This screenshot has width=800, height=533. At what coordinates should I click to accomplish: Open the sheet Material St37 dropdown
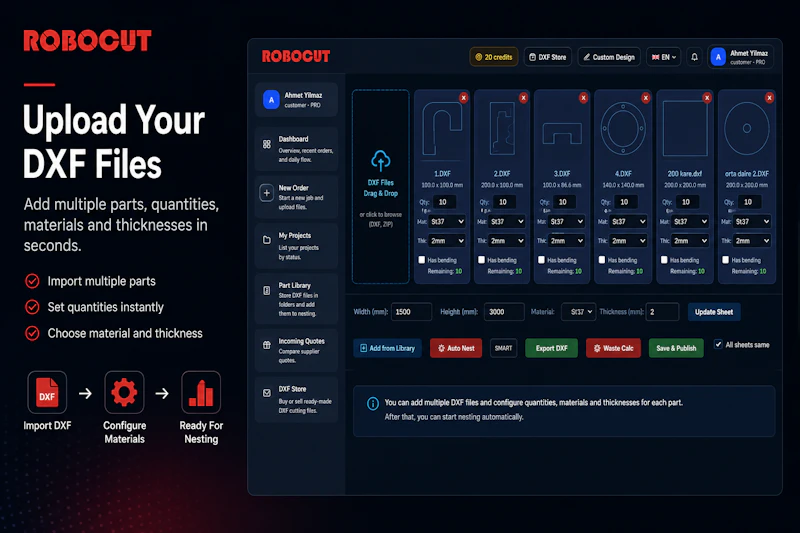pyautogui.click(x=579, y=312)
